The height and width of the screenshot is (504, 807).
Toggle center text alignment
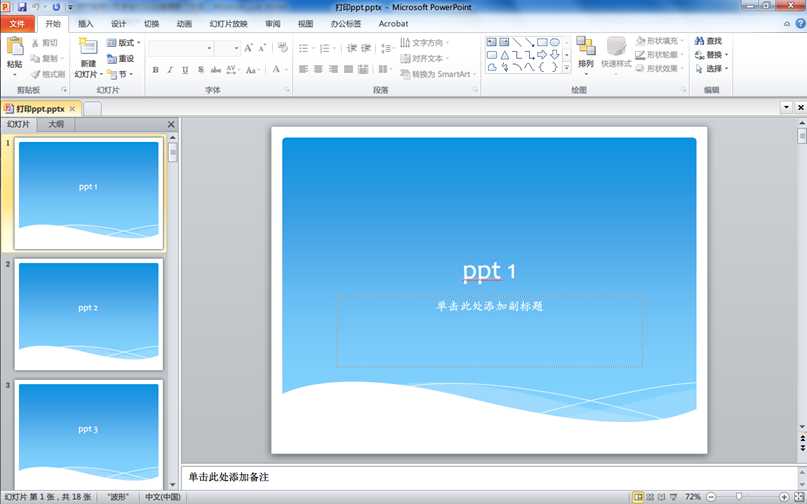(318, 69)
